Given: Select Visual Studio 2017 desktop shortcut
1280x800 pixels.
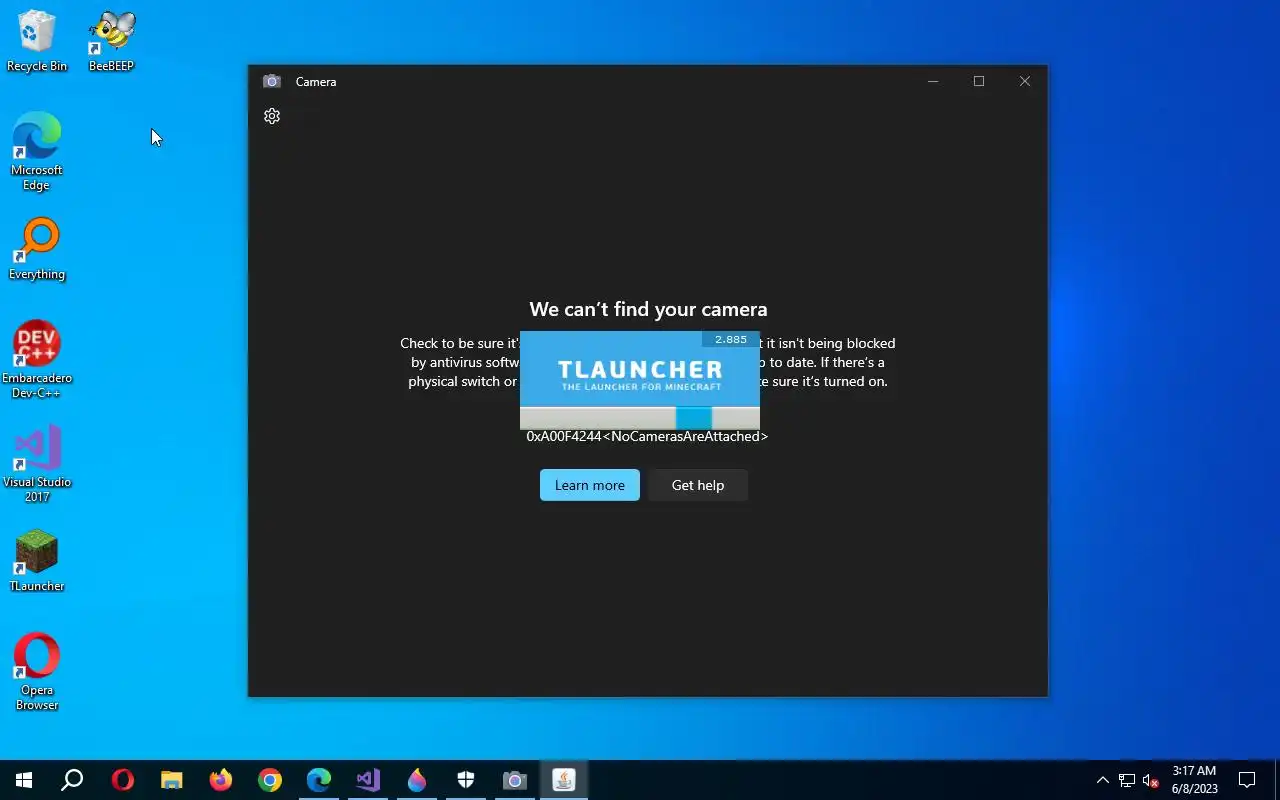Looking at the screenshot, I should (37, 464).
